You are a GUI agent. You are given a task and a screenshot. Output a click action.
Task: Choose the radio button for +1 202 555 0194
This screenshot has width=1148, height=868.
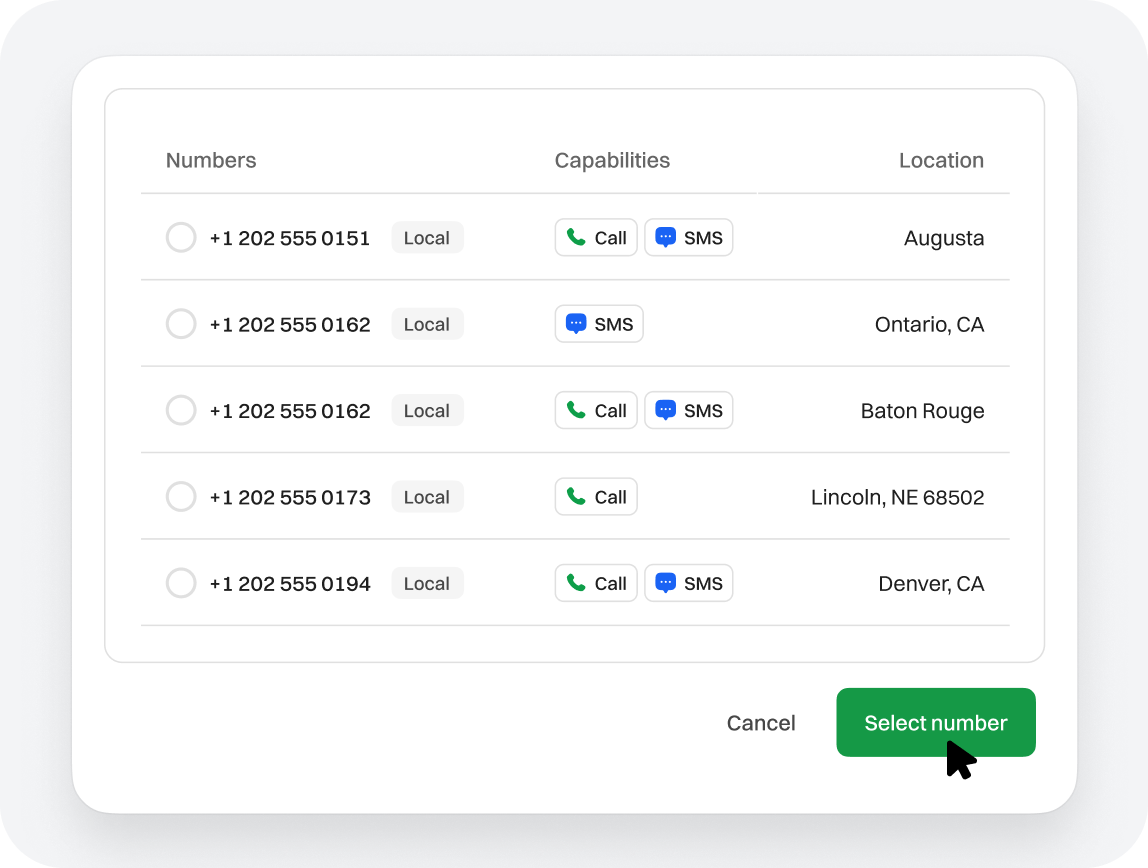click(181, 584)
